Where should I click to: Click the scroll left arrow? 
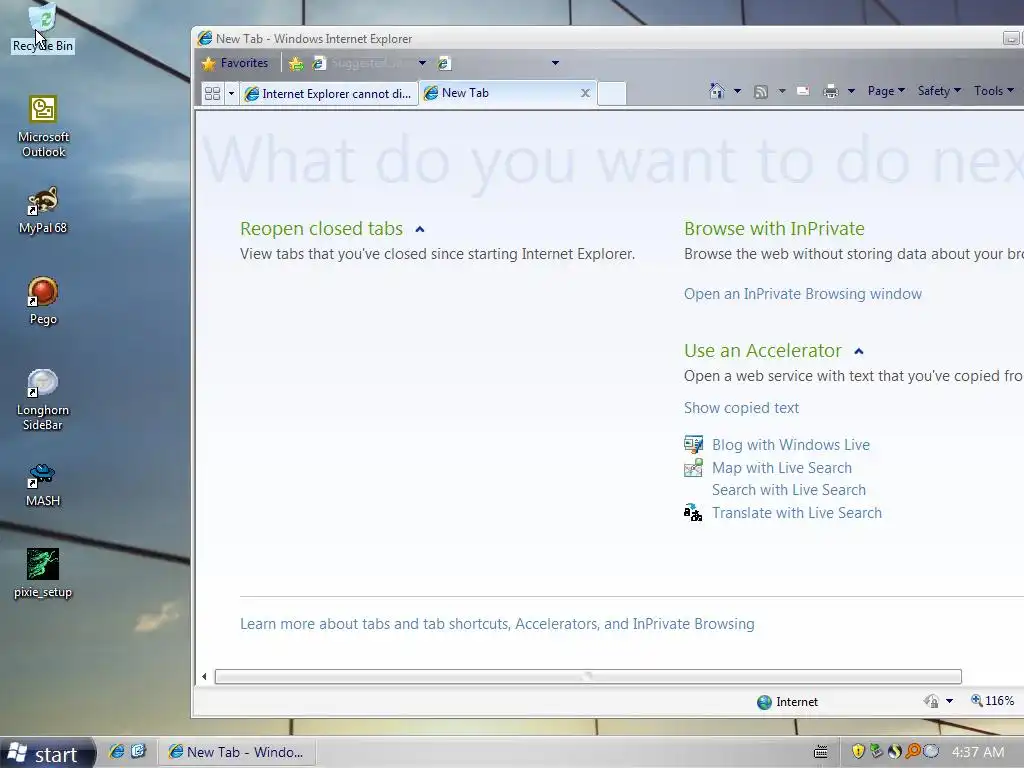[x=204, y=677]
